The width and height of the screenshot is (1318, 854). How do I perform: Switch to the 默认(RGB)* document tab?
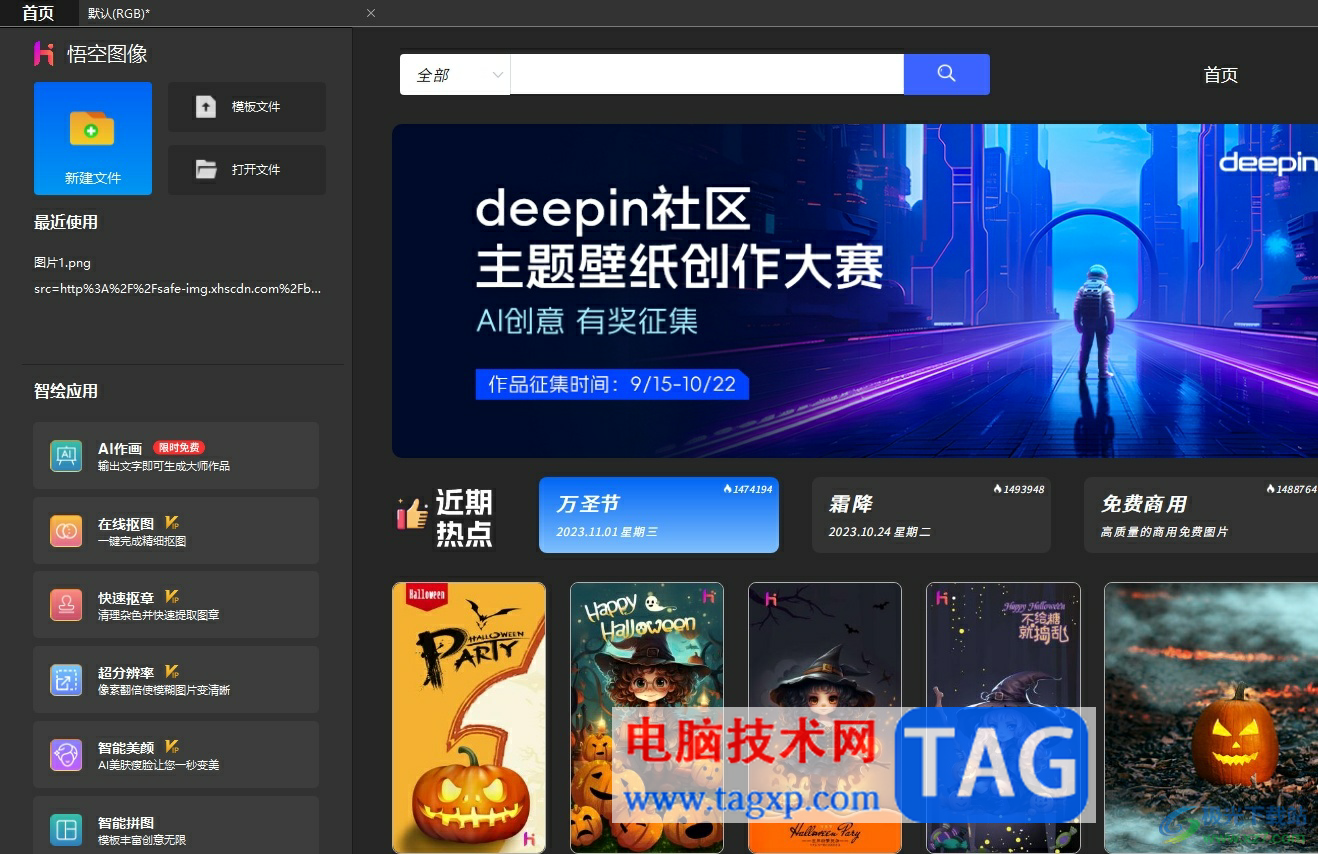coord(119,13)
